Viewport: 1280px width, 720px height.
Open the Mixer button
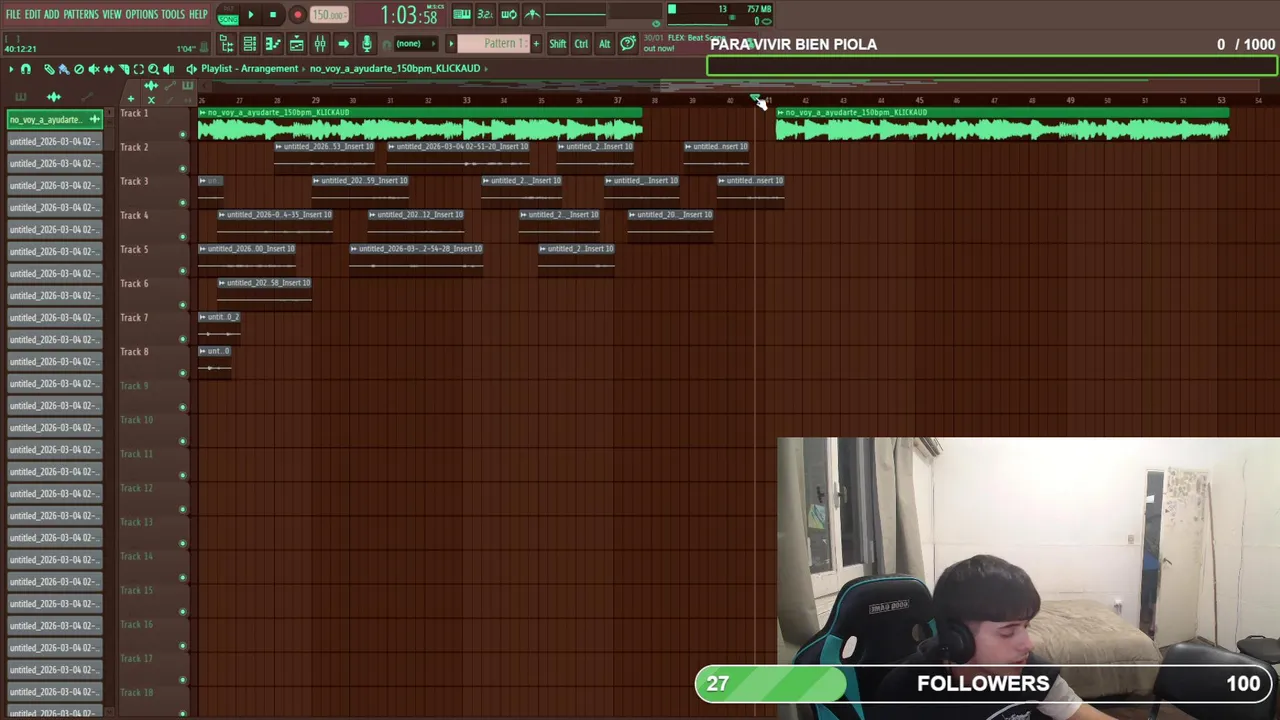320,44
